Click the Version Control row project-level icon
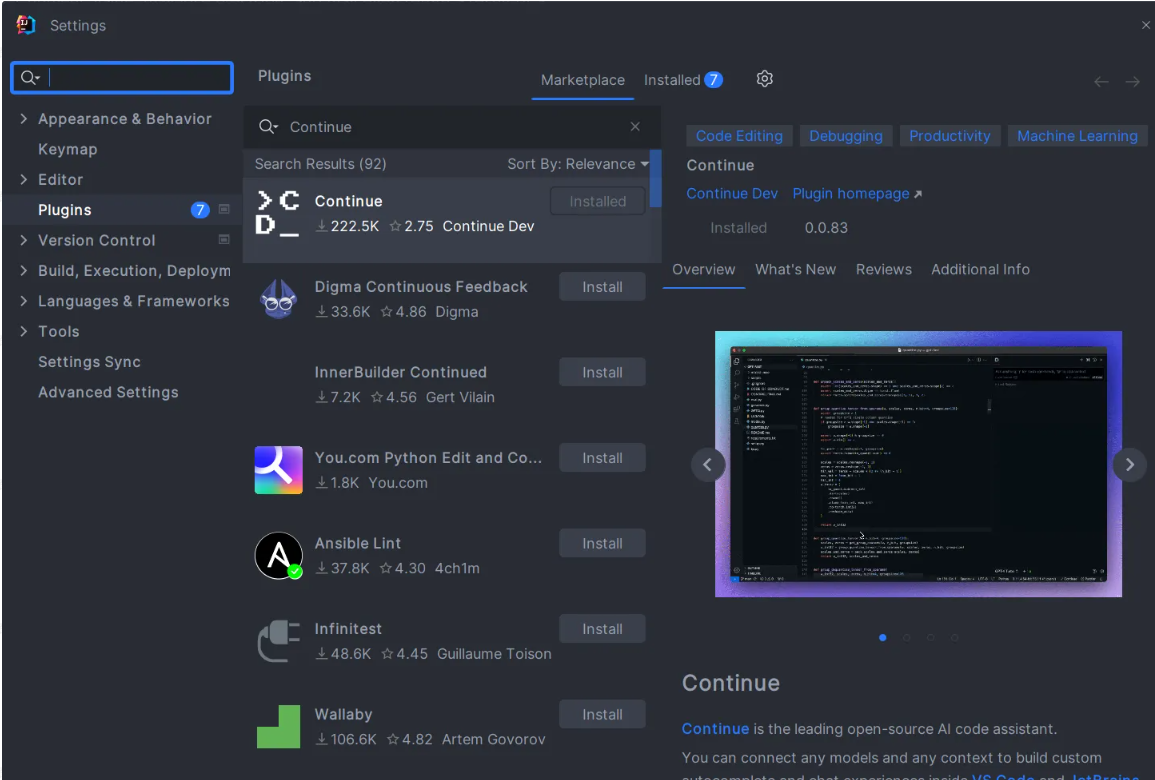The height and width of the screenshot is (780, 1155). coord(224,239)
